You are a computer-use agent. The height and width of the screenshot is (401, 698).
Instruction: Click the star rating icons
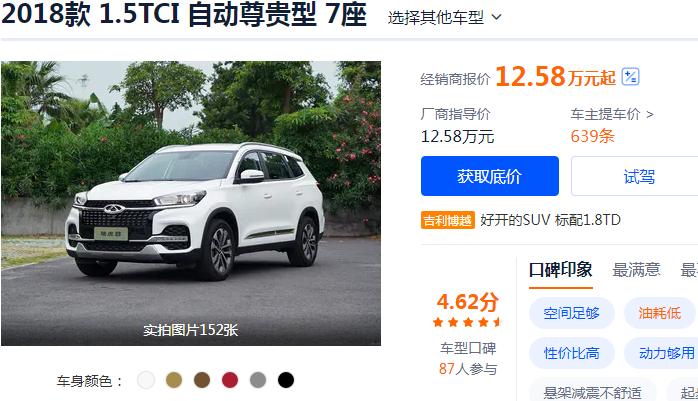click(467, 322)
